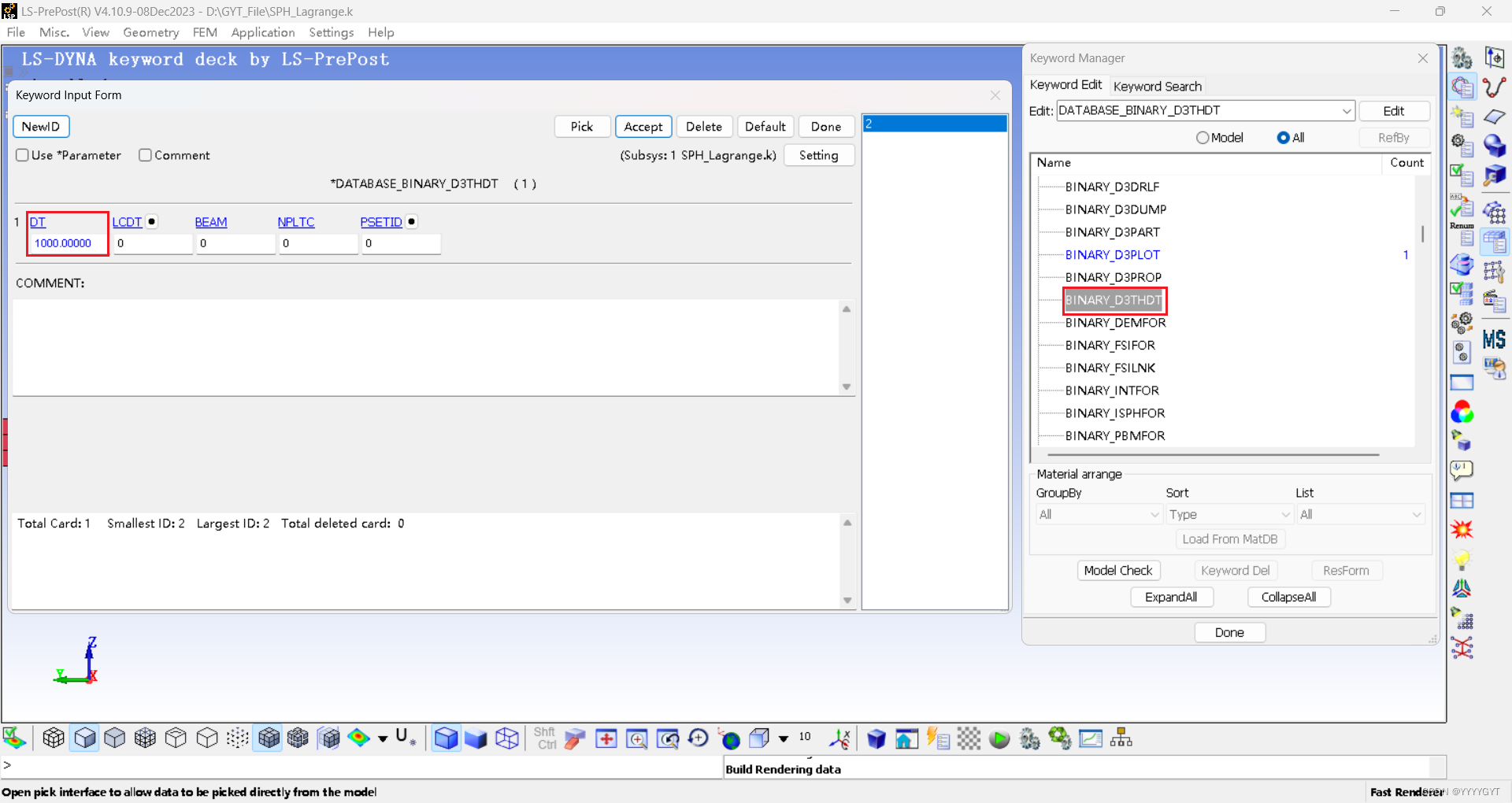The width and height of the screenshot is (1512, 803).
Task: Select the Renum tool in right toolbar
Action: pyautogui.click(x=1462, y=235)
